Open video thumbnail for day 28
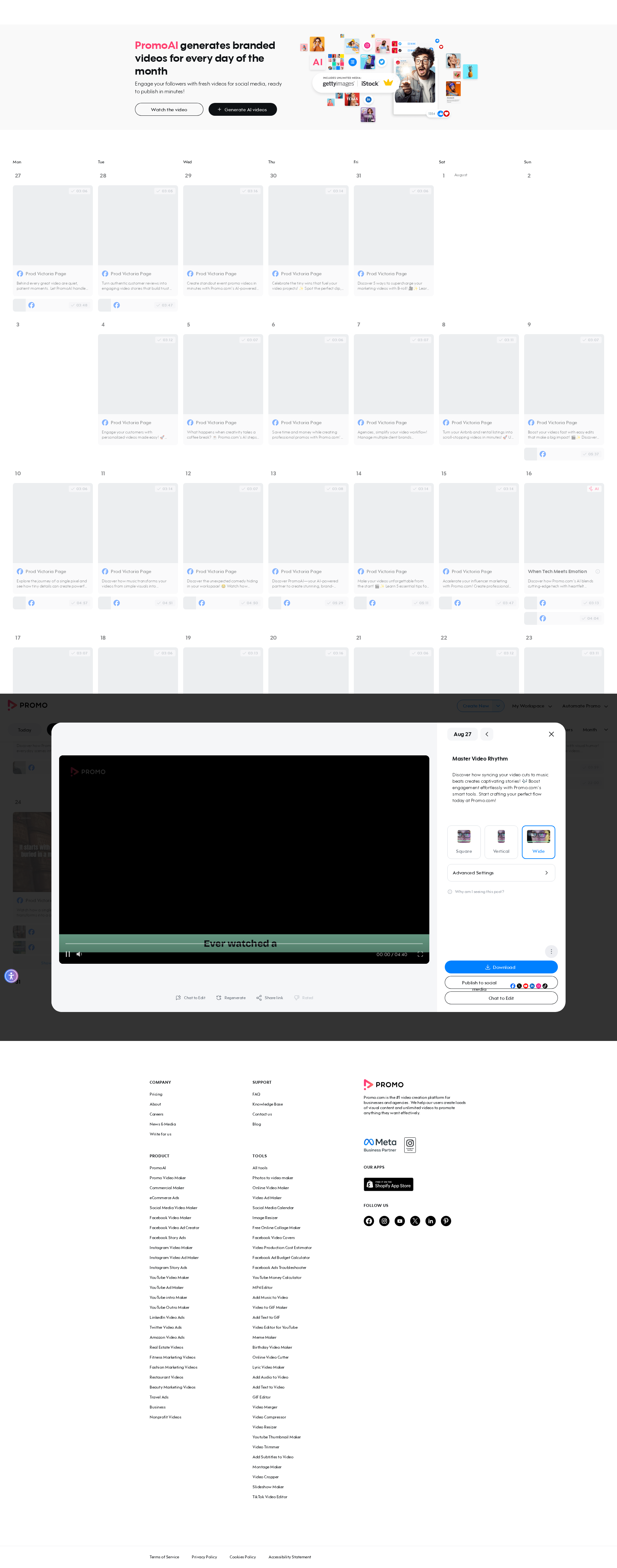 coord(138,225)
